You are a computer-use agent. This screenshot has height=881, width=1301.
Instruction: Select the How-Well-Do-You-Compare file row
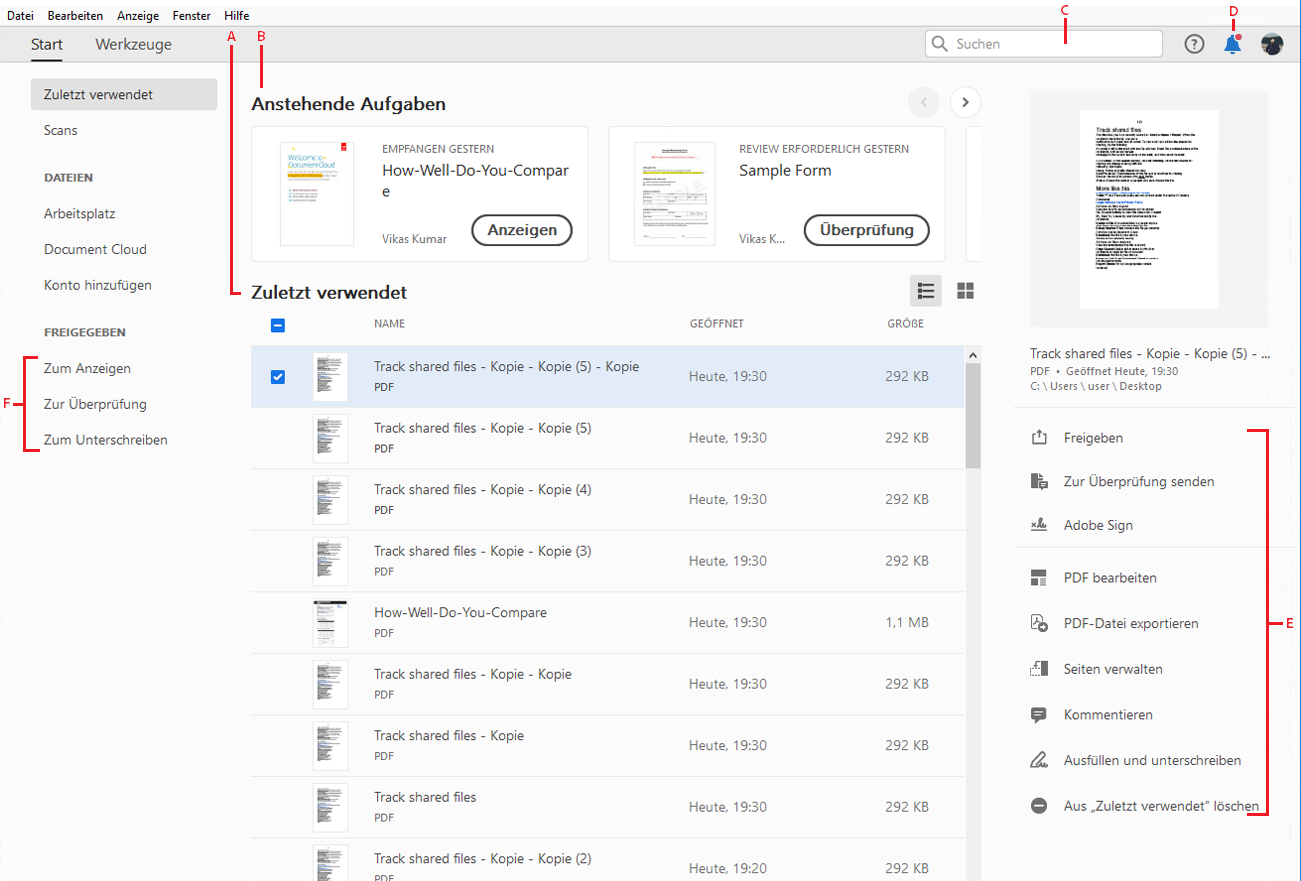pos(608,623)
